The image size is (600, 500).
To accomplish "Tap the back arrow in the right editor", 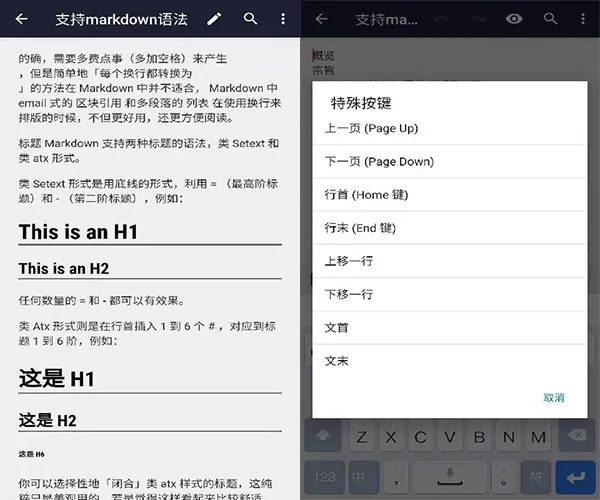I will click(x=322, y=19).
